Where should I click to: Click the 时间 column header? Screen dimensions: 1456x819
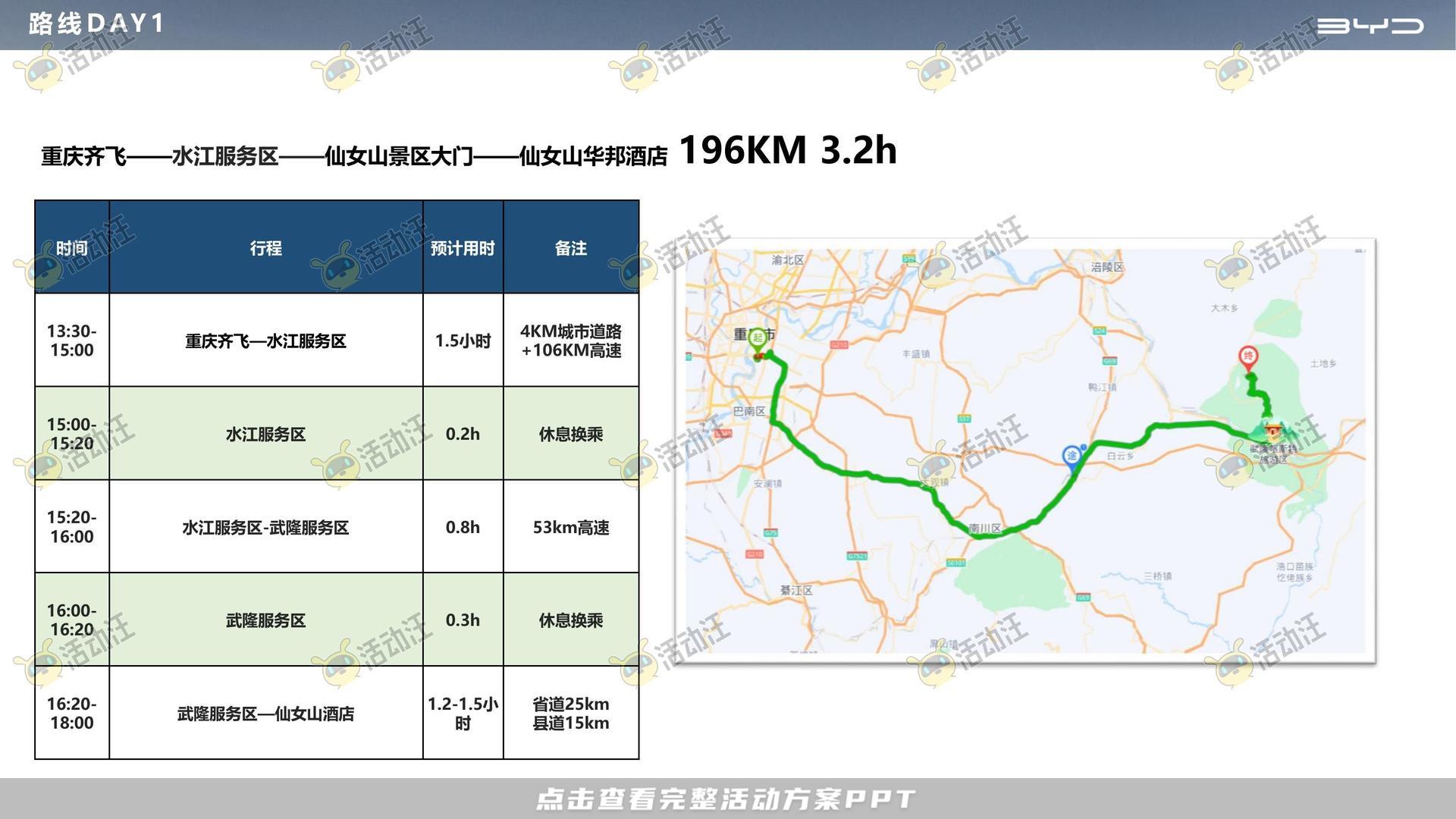(x=72, y=248)
